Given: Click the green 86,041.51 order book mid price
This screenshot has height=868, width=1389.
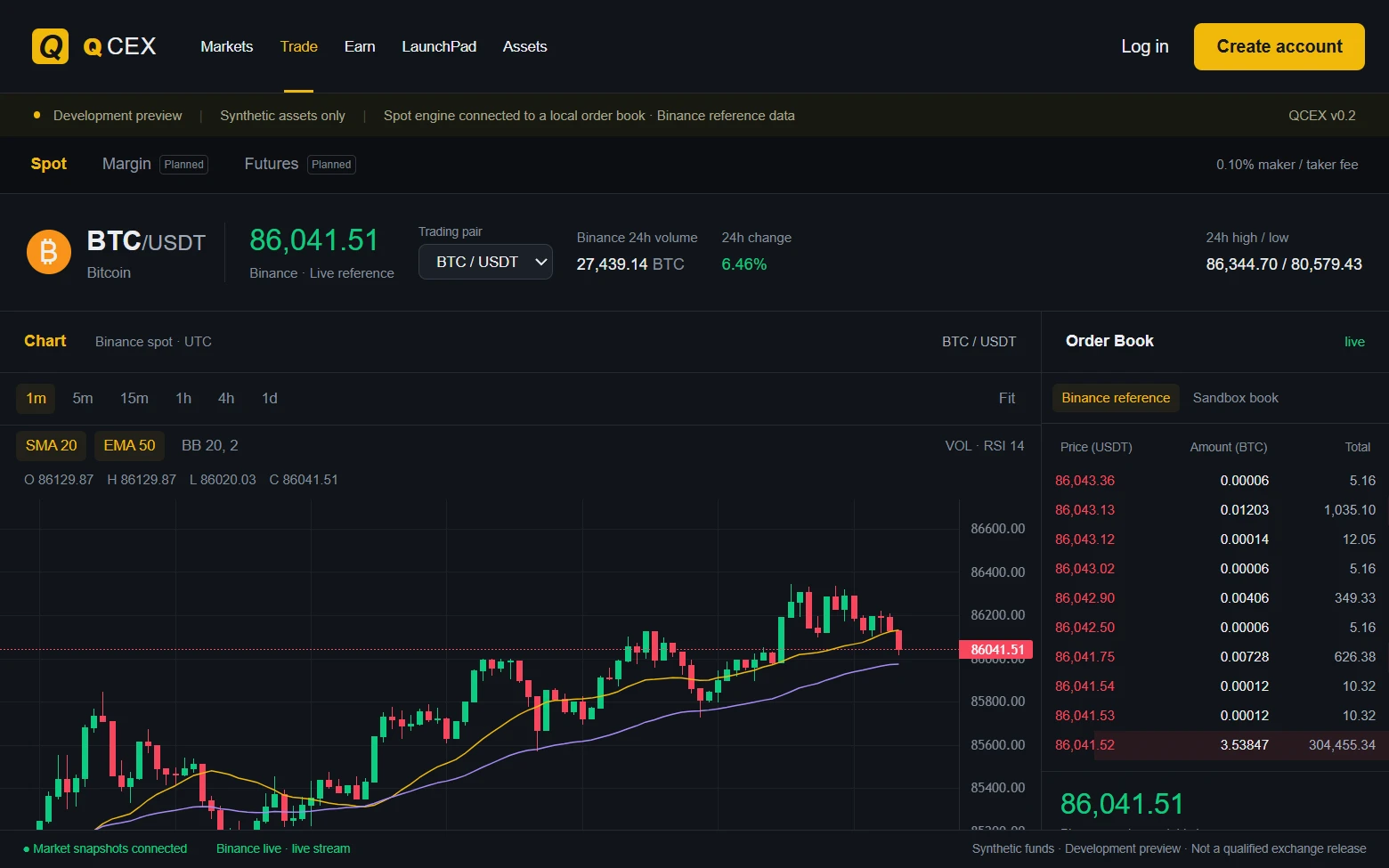Looking at the screenshot, I should coord(1122,804).
